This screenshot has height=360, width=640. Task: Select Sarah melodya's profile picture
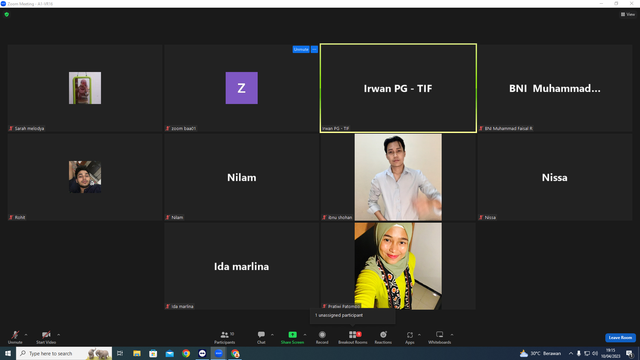click(x=85, y=88)
